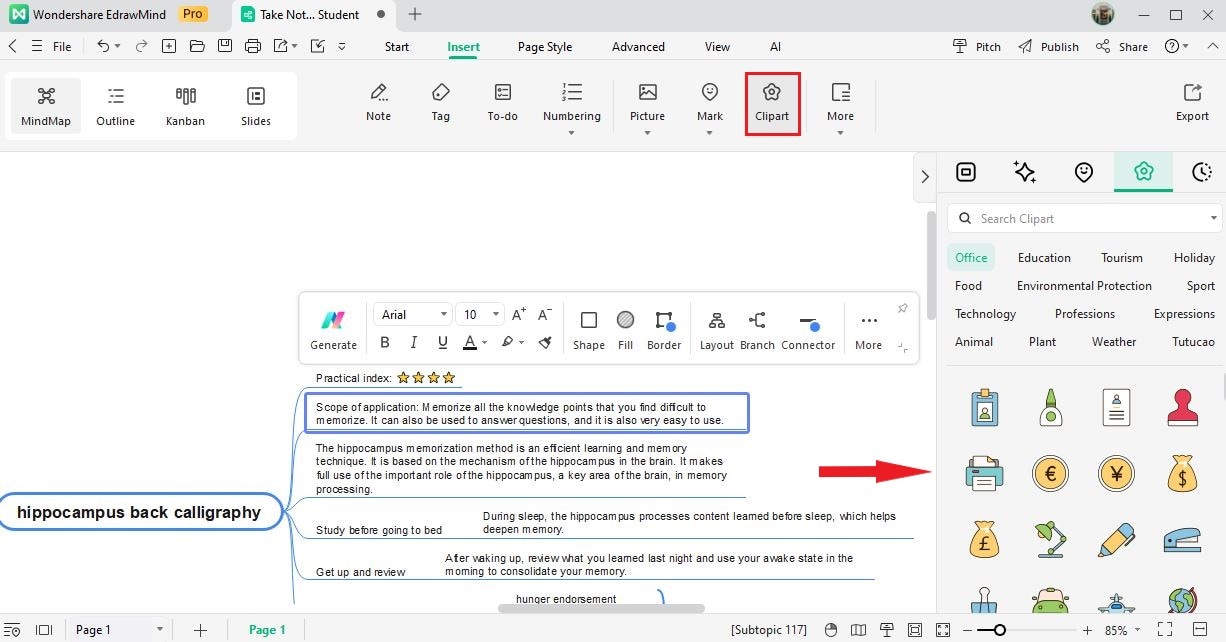Open the AI sparkle panel tab
This screenshot has height=642, width=1226.
pos(1025,172)
